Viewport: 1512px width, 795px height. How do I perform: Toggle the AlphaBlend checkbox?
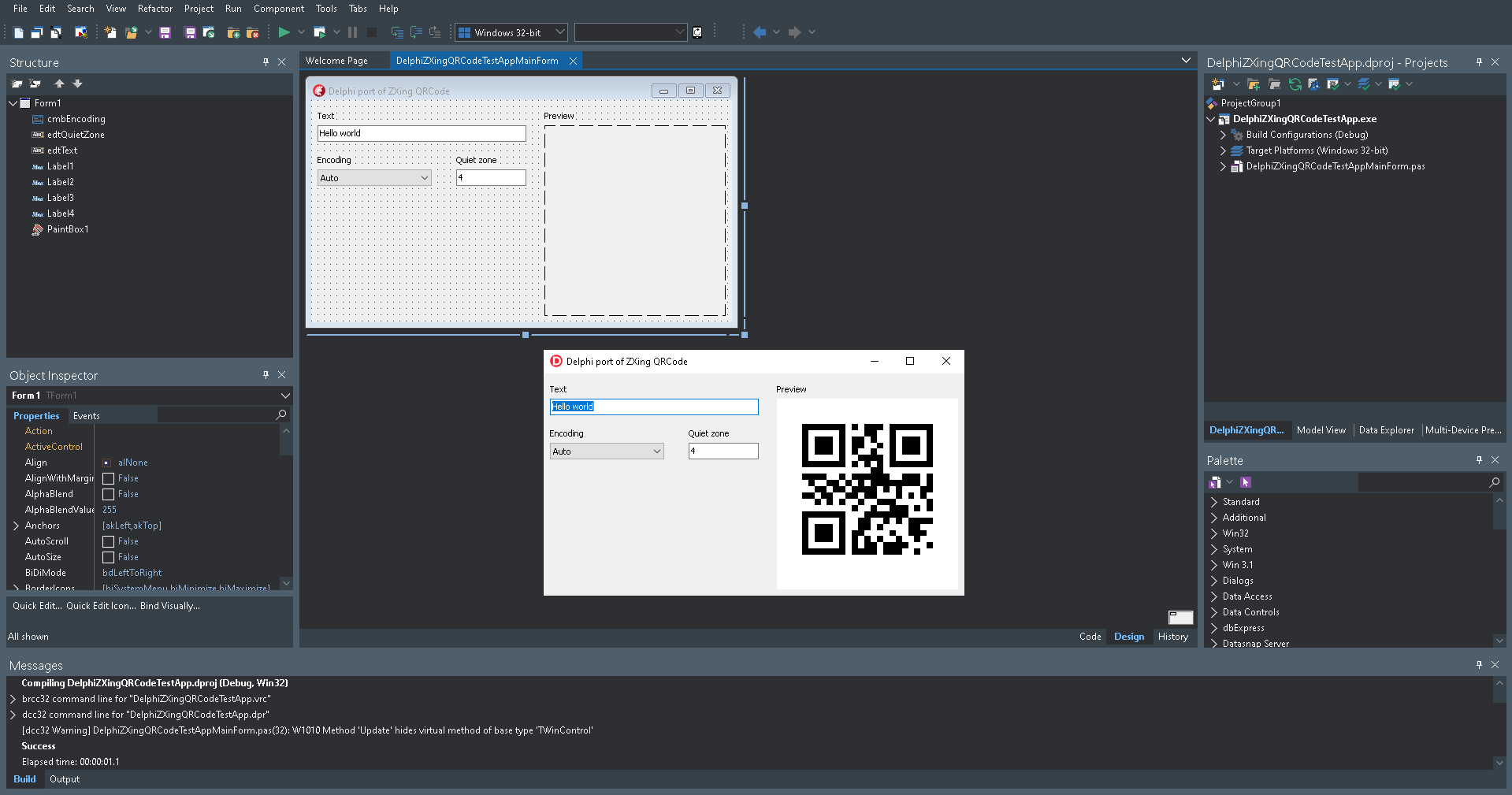[x=109, y=494]
